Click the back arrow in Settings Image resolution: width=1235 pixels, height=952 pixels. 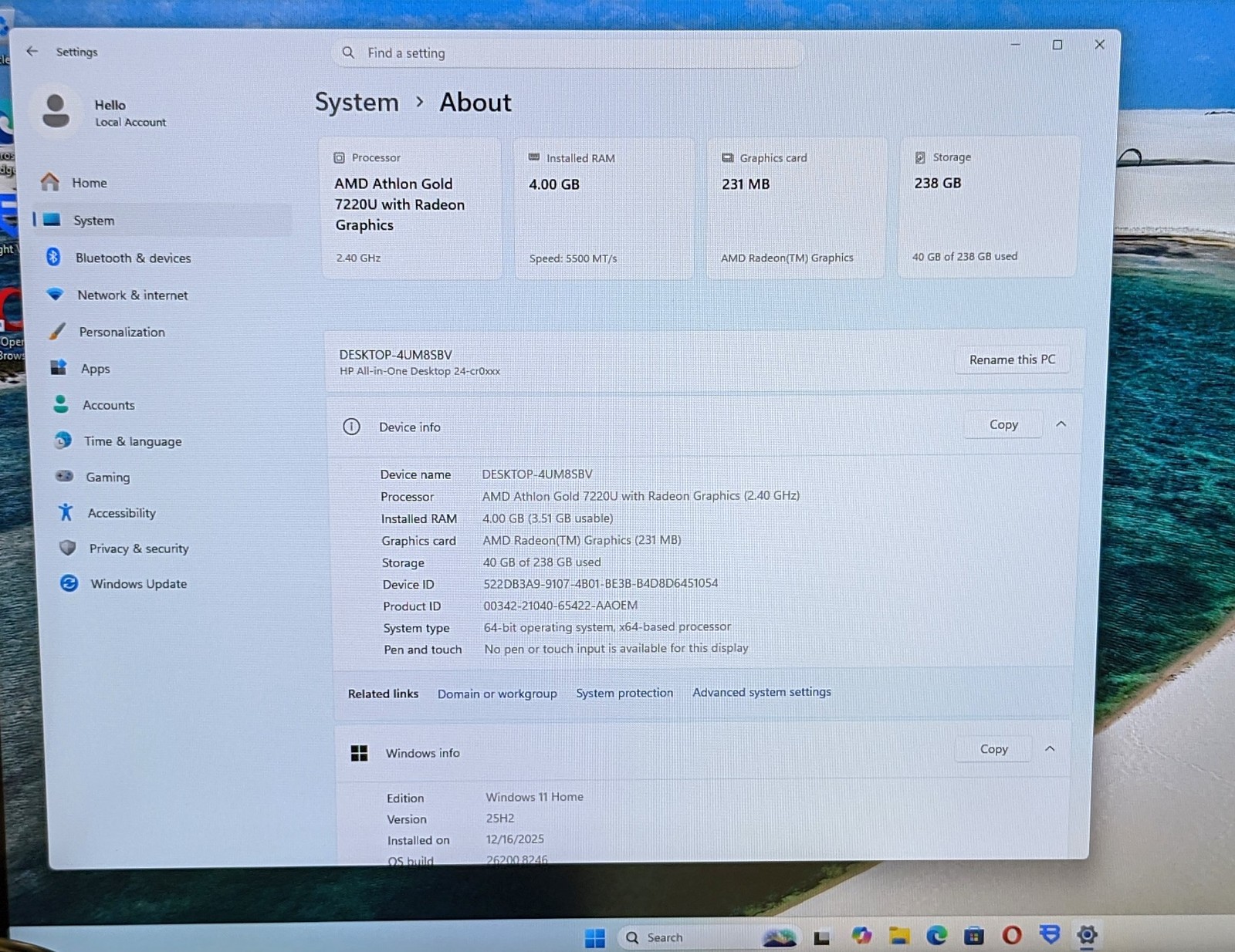(32, 51)
